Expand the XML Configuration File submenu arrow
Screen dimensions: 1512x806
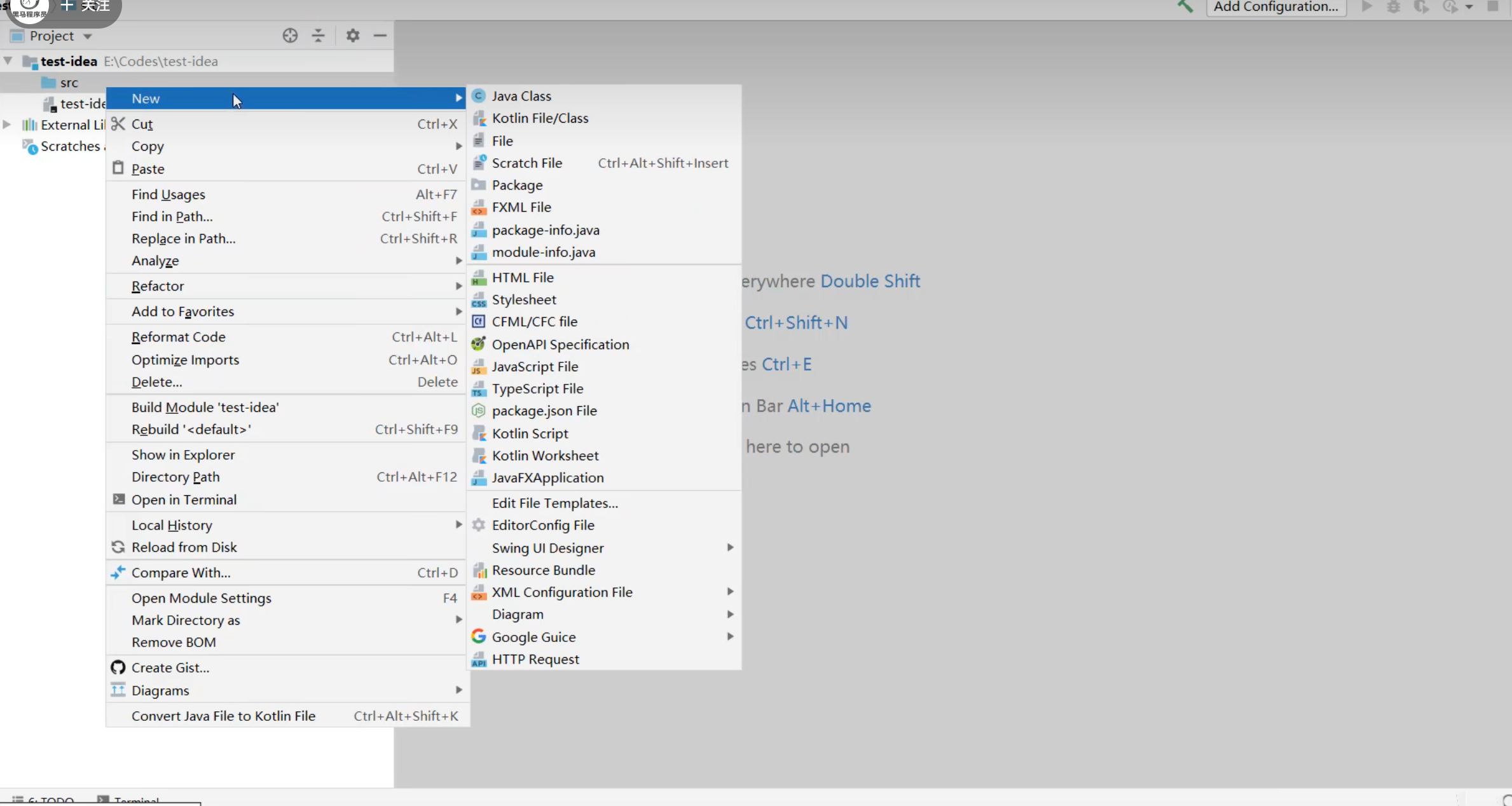[x=730, y=592]
